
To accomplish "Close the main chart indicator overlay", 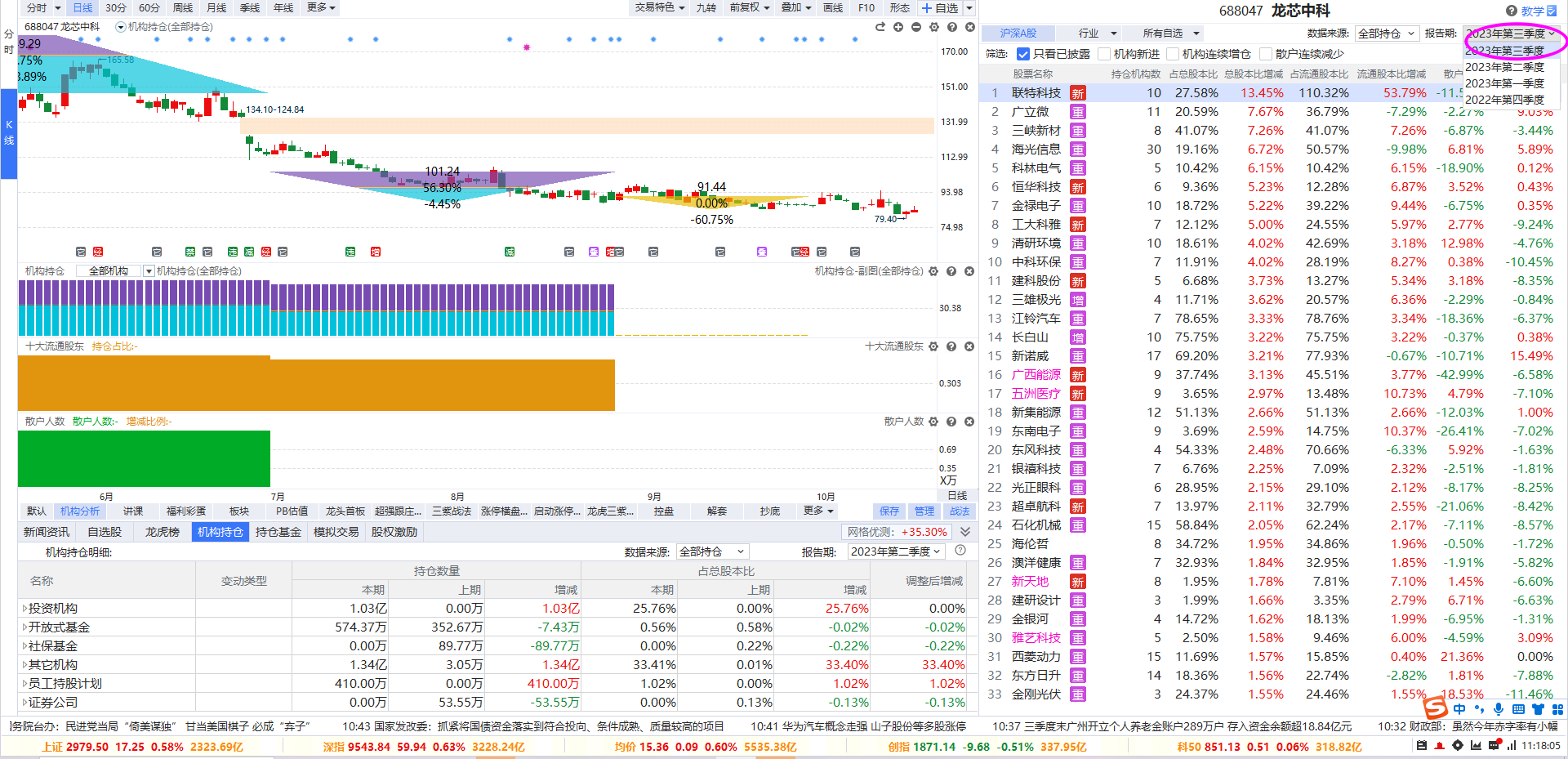I will coord(970,27).
